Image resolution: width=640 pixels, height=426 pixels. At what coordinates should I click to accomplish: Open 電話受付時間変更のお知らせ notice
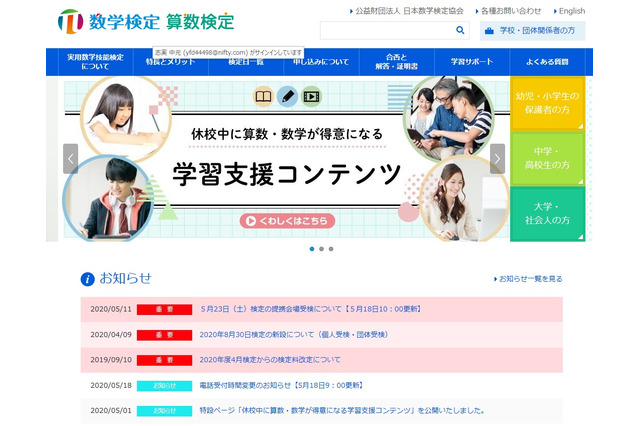281,385
